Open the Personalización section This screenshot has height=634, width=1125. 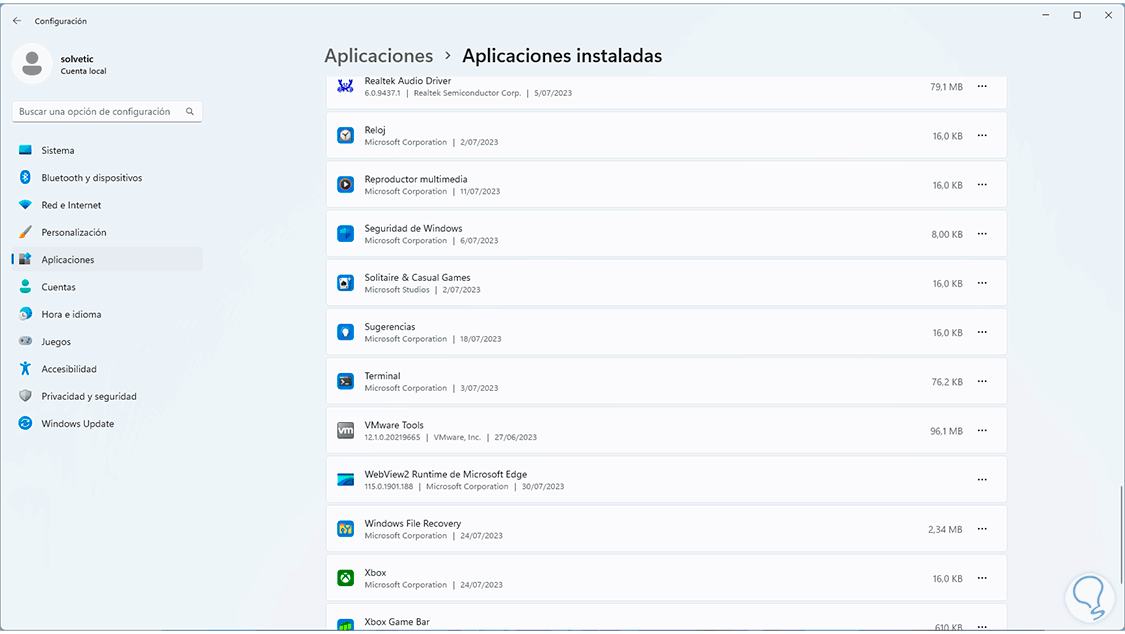pos(108,232)
